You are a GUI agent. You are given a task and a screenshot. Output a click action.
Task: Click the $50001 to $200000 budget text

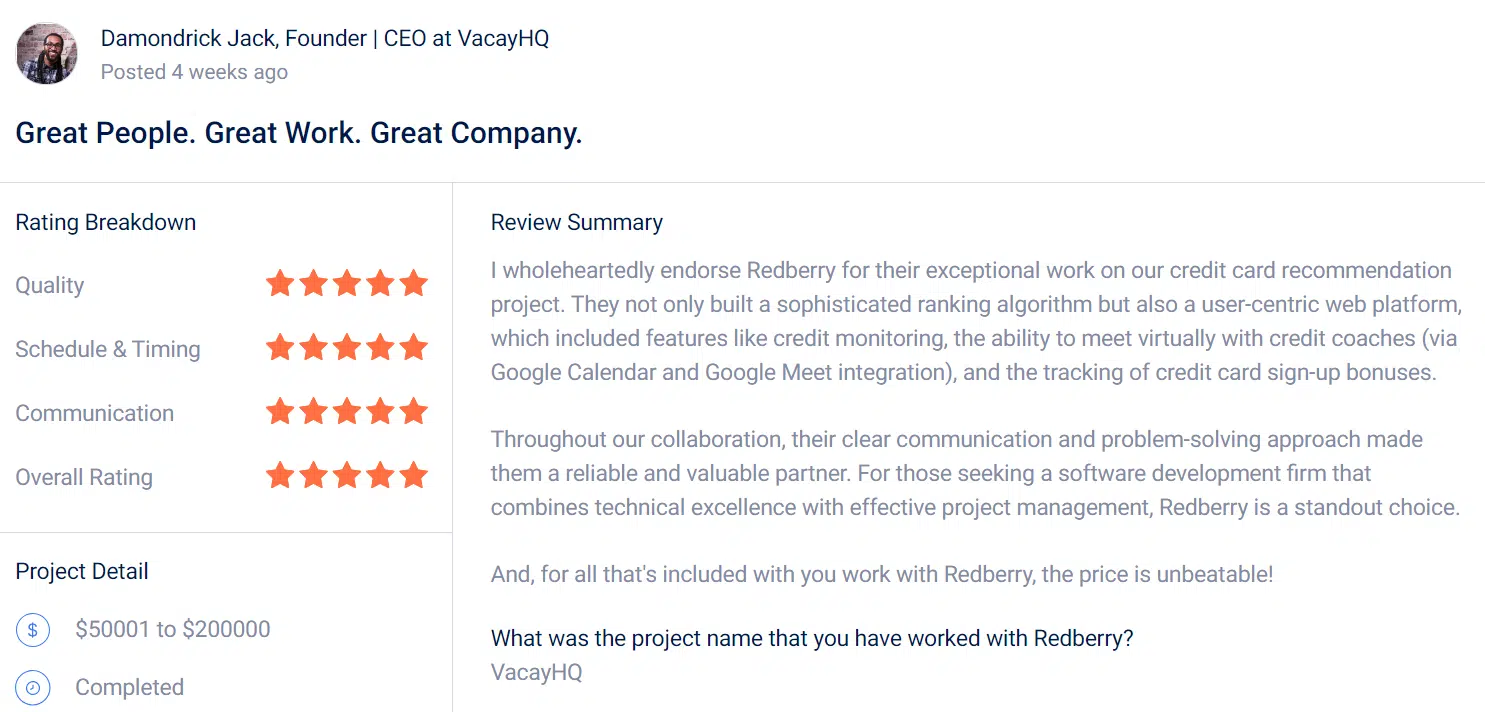(173, 629)
